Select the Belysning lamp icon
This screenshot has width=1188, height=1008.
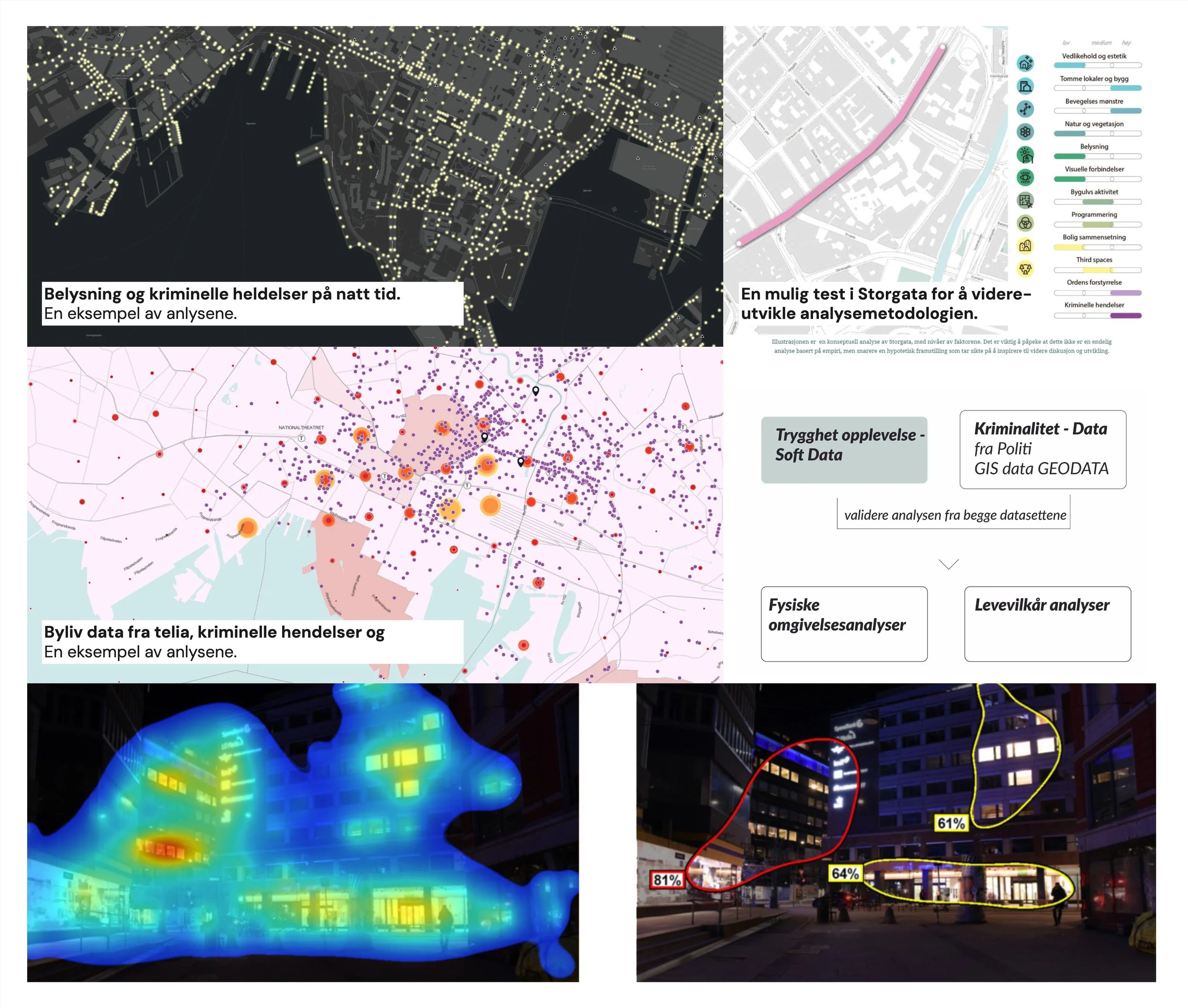[1025, 154]
